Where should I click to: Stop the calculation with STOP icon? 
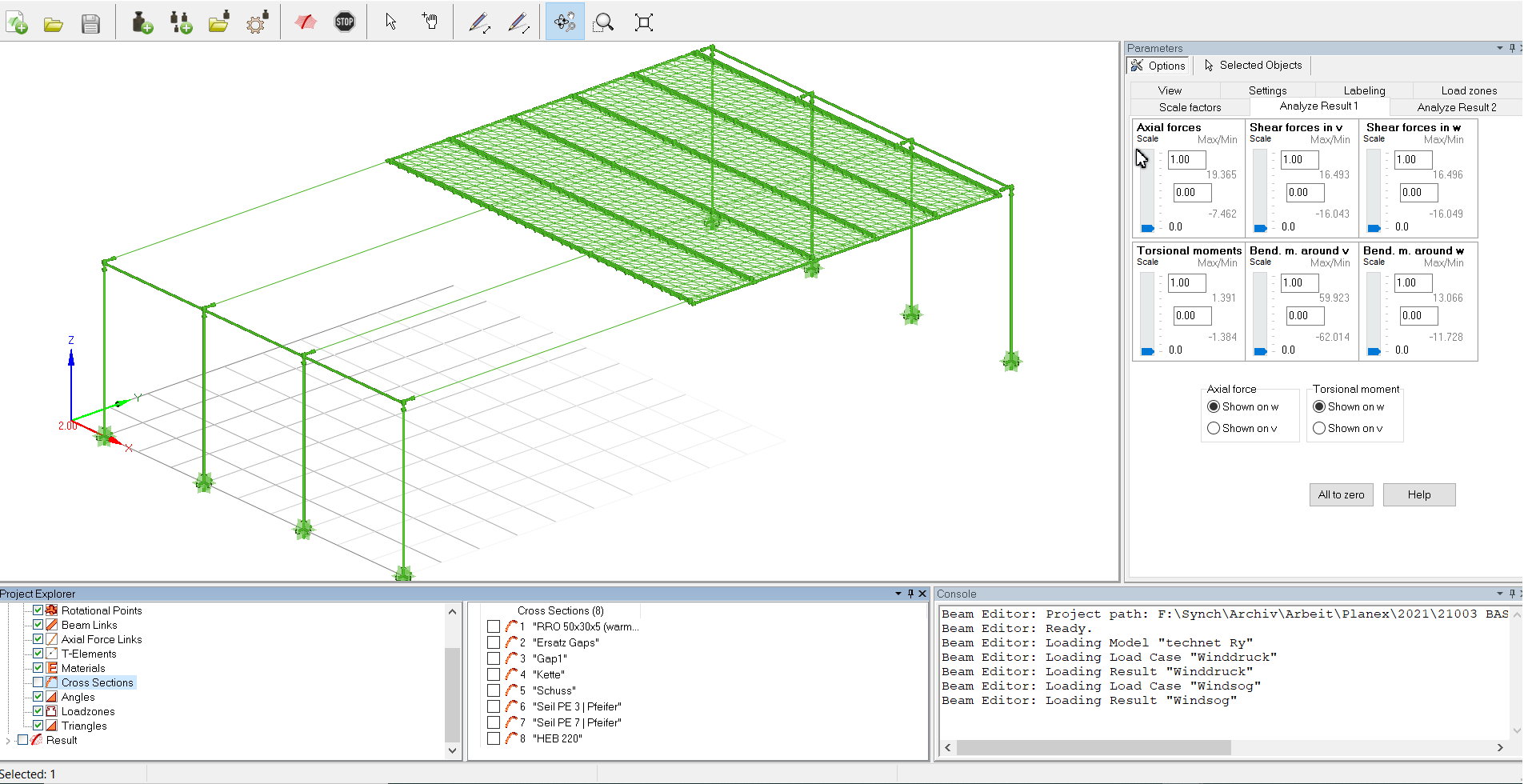tap(345, 22)
